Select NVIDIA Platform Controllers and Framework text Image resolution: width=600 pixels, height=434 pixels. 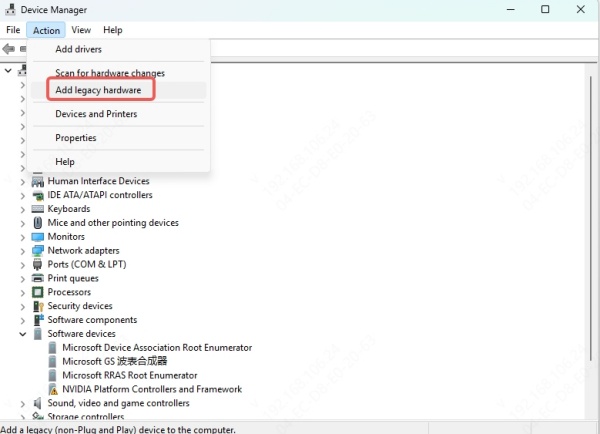click(x=152, y=389)
